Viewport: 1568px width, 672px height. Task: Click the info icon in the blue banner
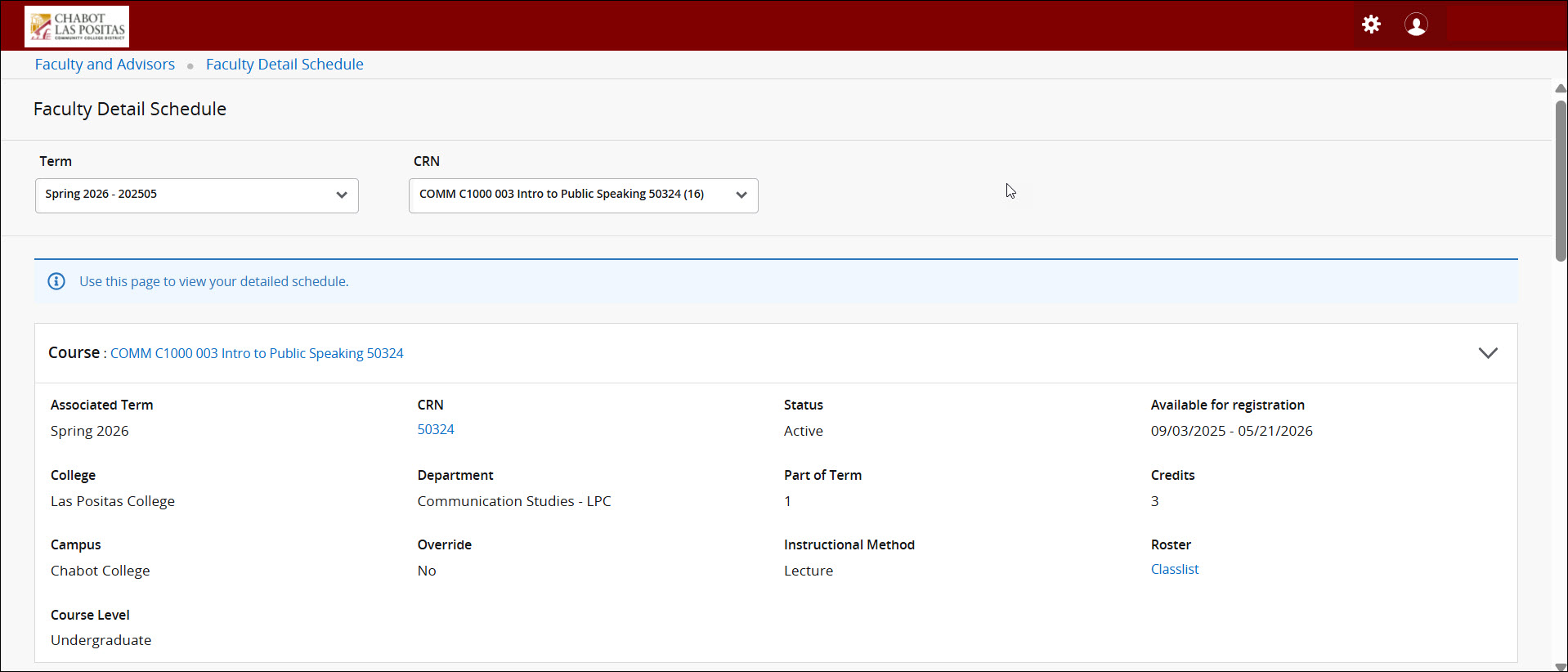coord(56,281)
